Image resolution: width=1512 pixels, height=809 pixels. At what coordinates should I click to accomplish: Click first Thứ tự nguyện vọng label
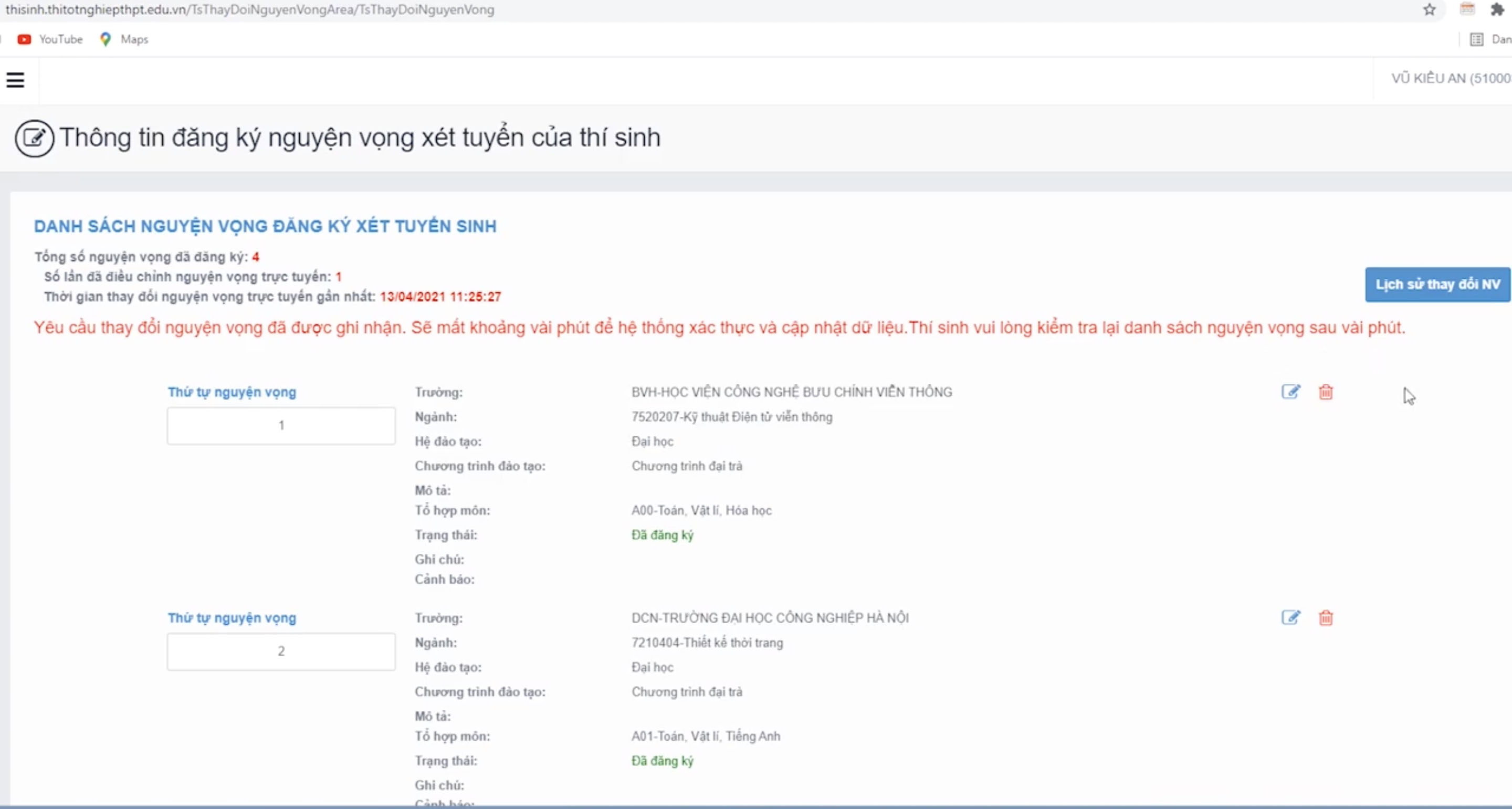tap(232, 392)
